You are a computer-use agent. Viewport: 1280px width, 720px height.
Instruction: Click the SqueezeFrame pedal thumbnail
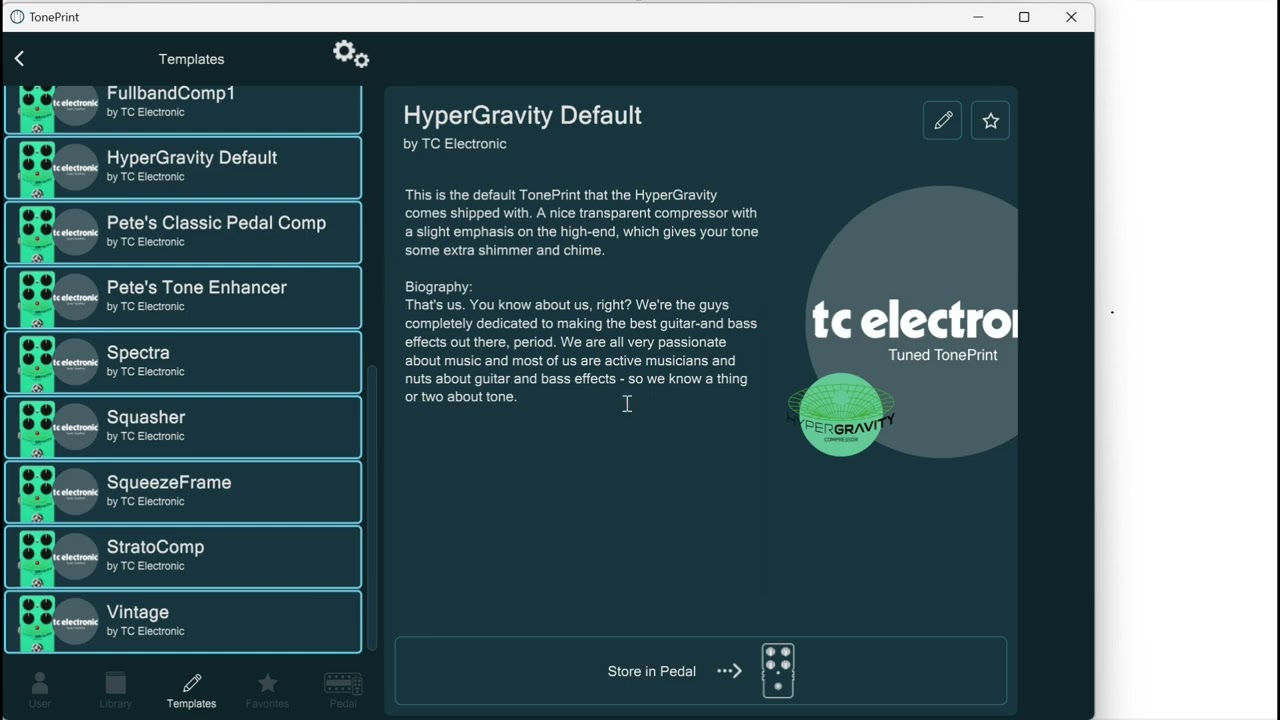(38, 492)
